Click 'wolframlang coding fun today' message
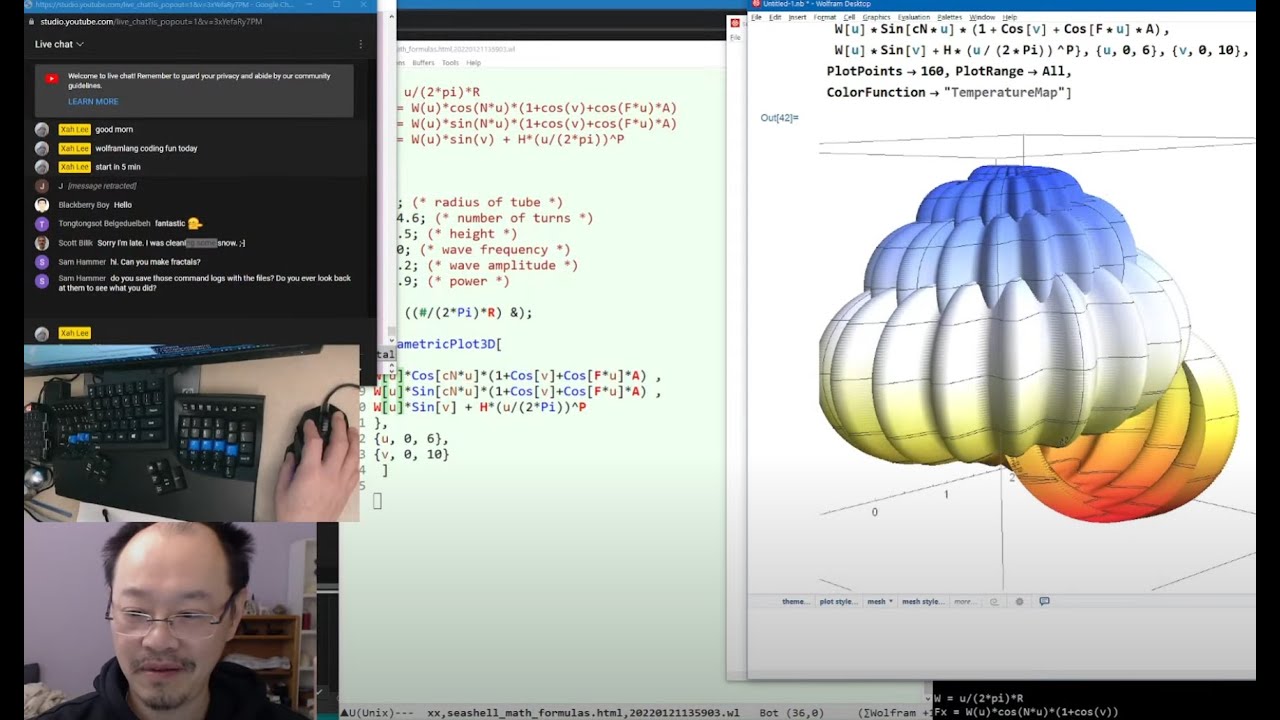The width and height of the screenshot is (1280, 720). click(146, 148)
